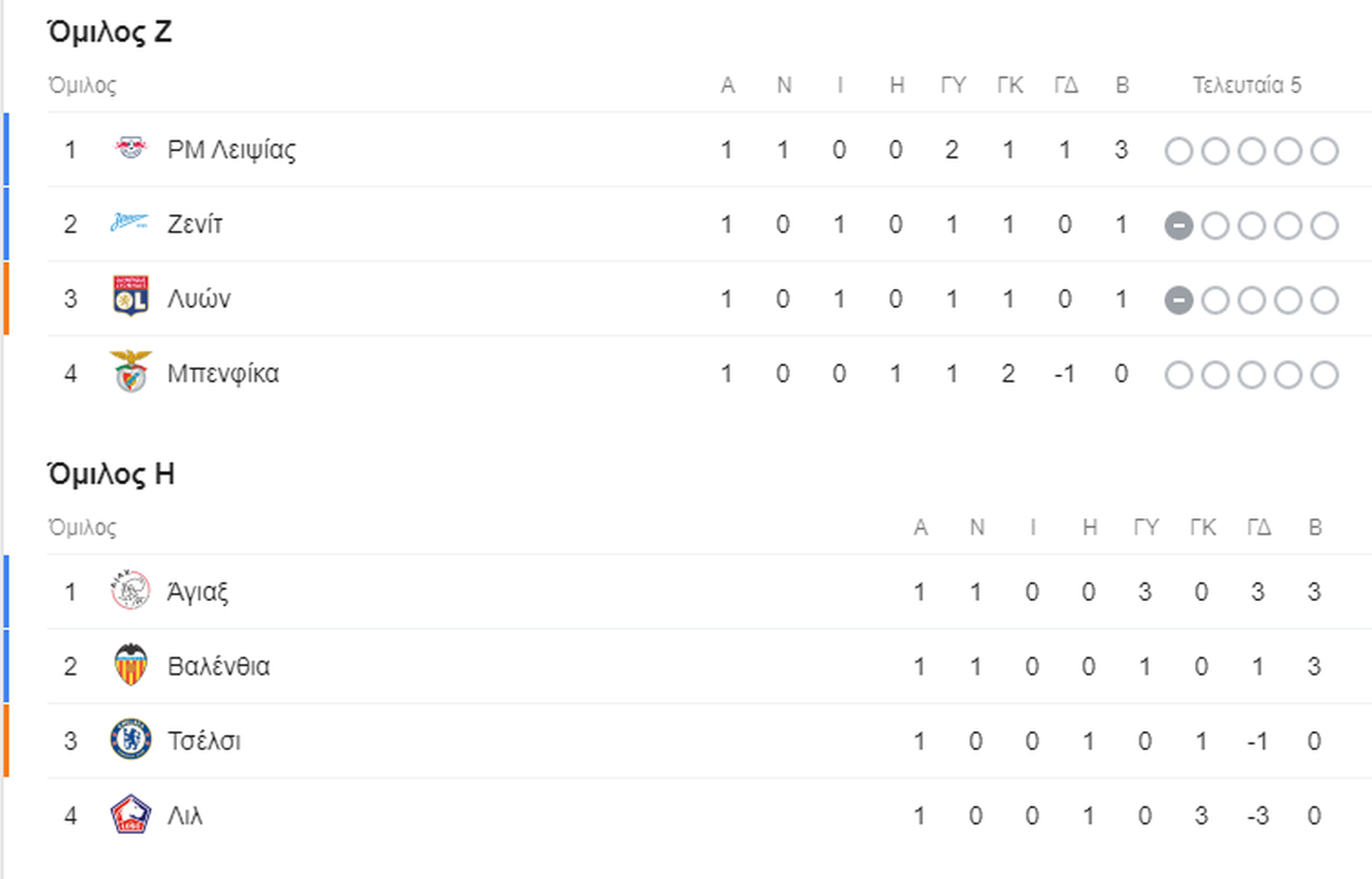Click Lyon's draw result indicator circle
This screenshot has width=1372, height=879.
[1178, 300]
